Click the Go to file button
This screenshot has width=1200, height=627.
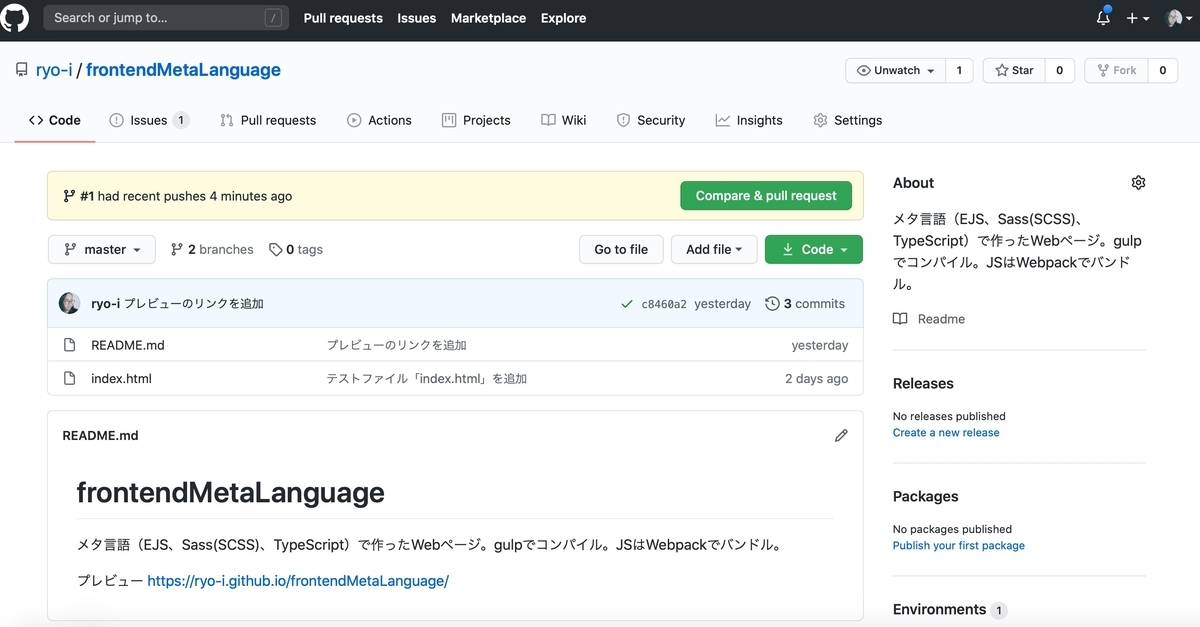click(x=621, y=249)
